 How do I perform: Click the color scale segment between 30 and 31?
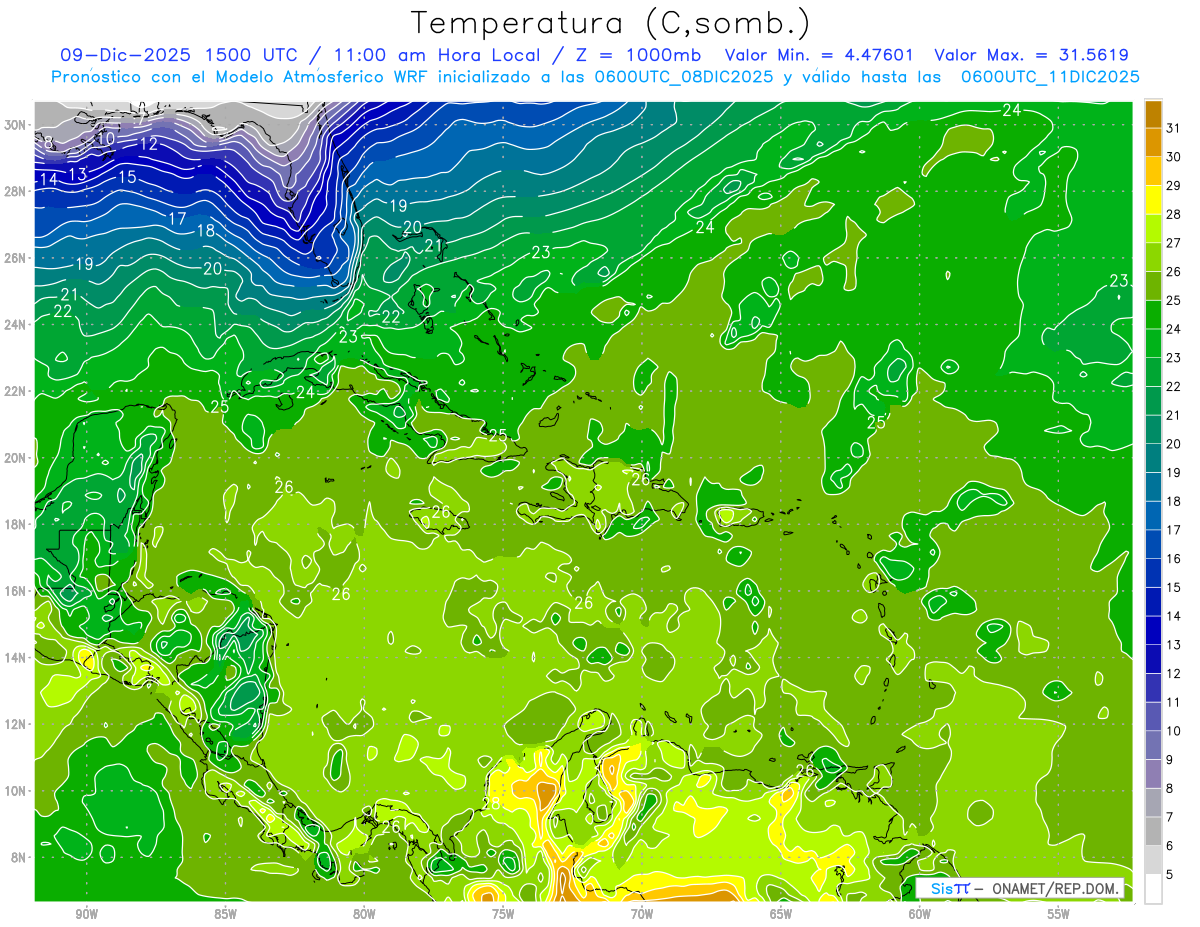[1153, 142]
